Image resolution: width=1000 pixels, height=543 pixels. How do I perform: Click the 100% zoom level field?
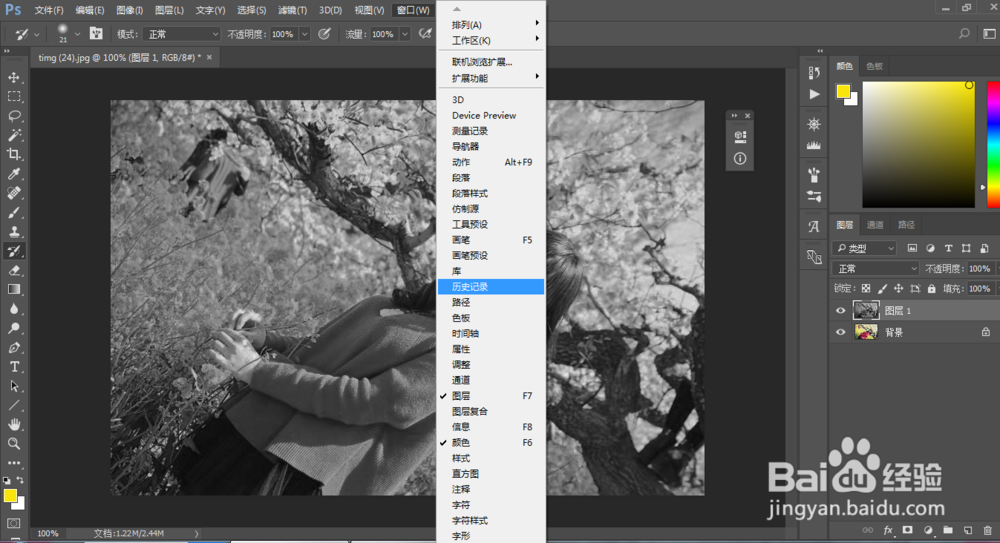(x=48, y=533)
